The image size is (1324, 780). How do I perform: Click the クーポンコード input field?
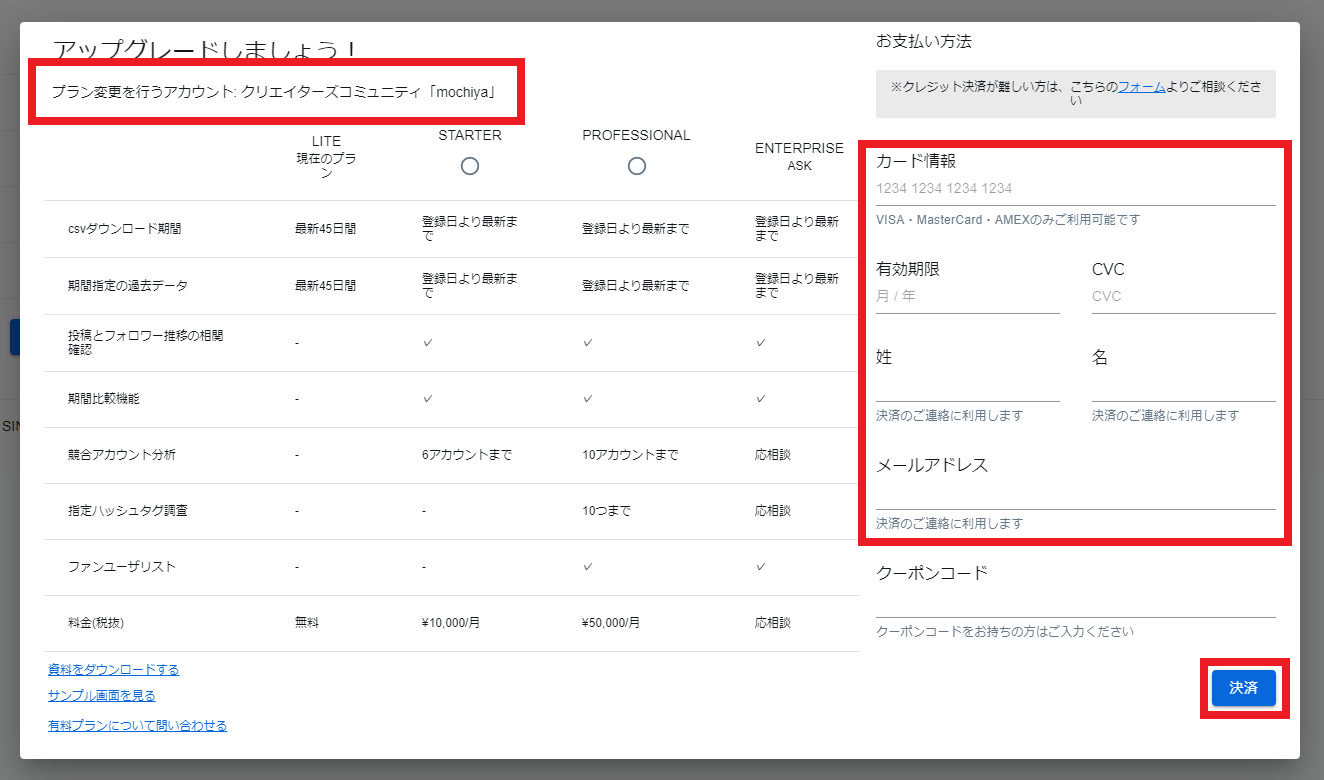1075,603
